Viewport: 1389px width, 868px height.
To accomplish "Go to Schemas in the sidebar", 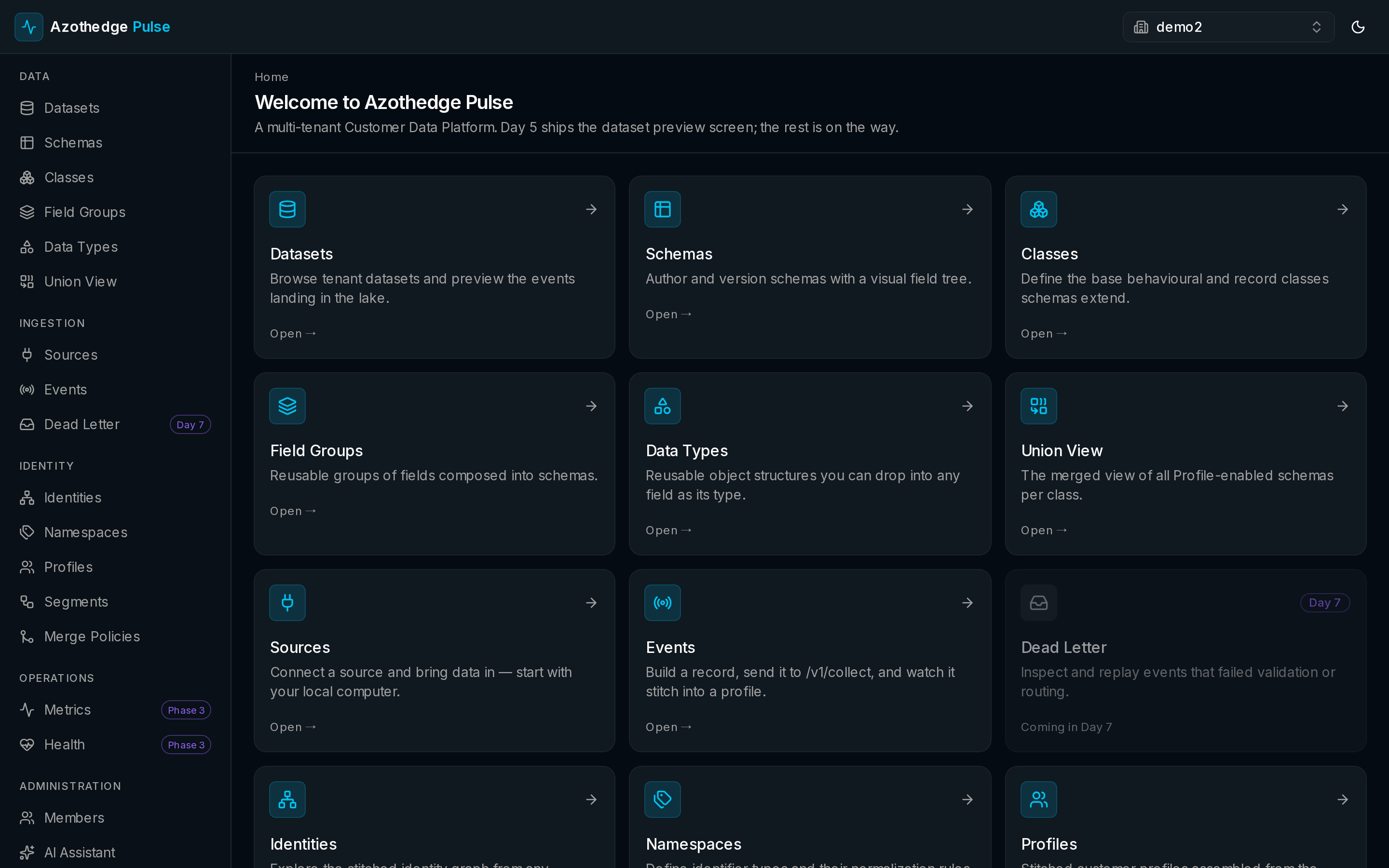I will tap(115, 142).
